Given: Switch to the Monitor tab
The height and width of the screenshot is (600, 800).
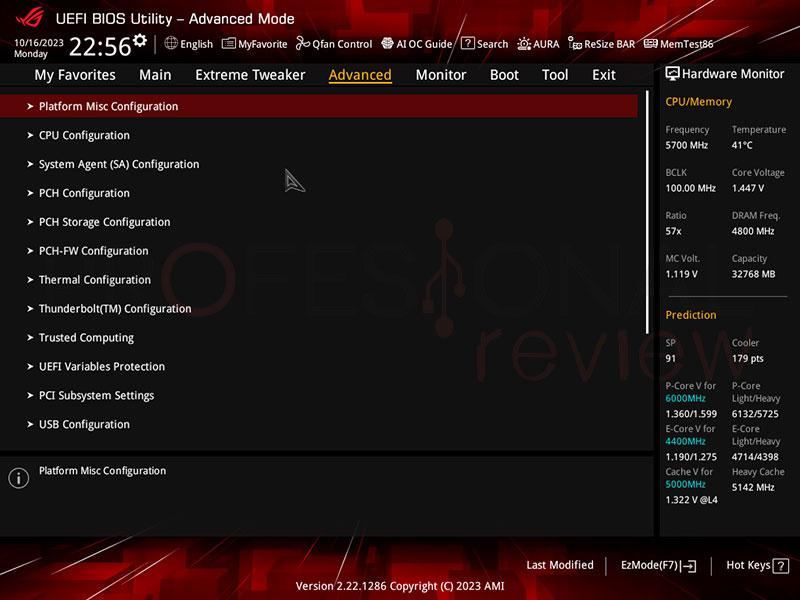Looking at the screenshot, I should pos(441,75).
